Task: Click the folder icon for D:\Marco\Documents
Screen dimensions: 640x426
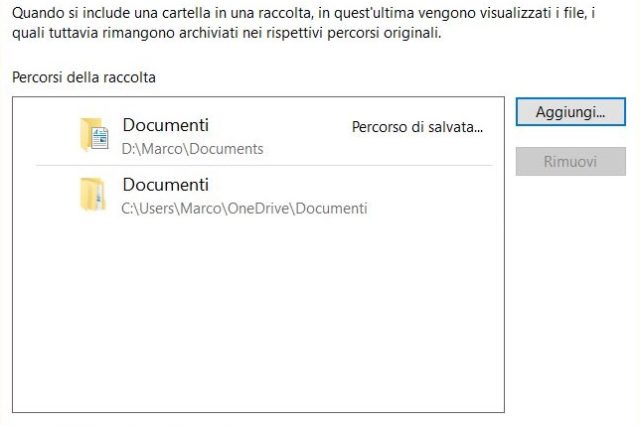Action: point(93,135)
